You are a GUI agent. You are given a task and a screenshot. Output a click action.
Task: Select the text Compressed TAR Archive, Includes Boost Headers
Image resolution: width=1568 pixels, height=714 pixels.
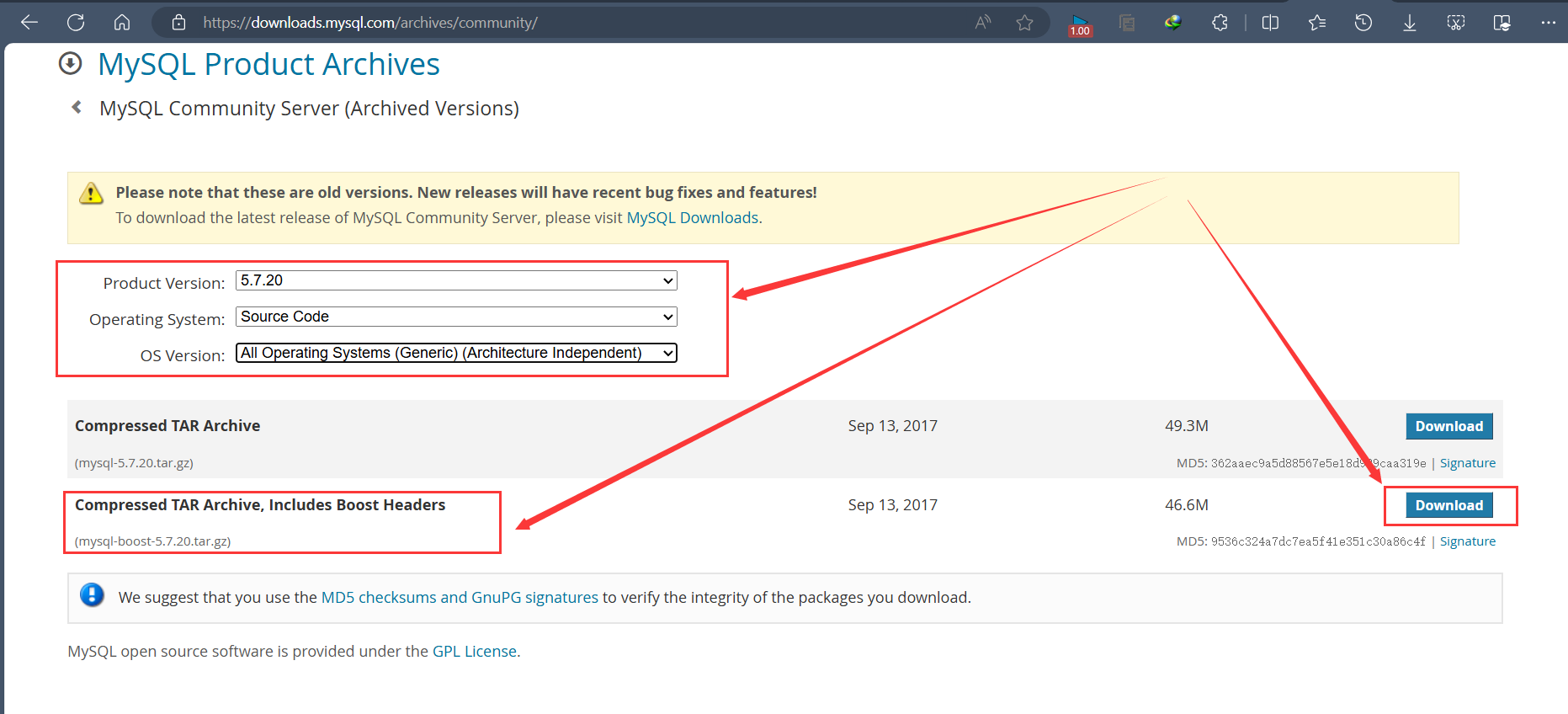pyautogui.click(x=260, y=504)
